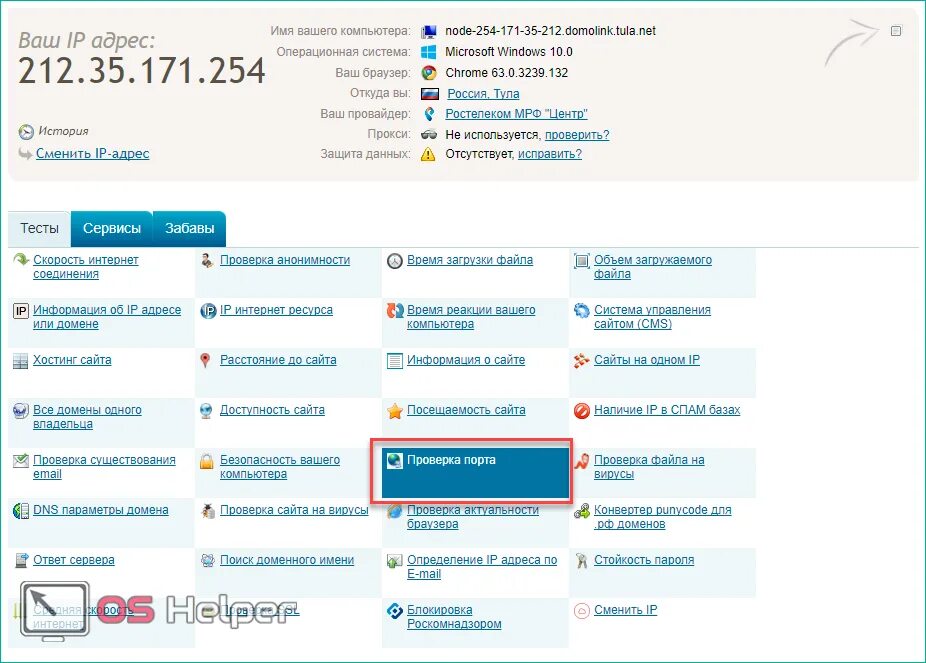926x663 pixels.
Task: Open Блокировка Роскомнадзором link
Action: [454, 616]
